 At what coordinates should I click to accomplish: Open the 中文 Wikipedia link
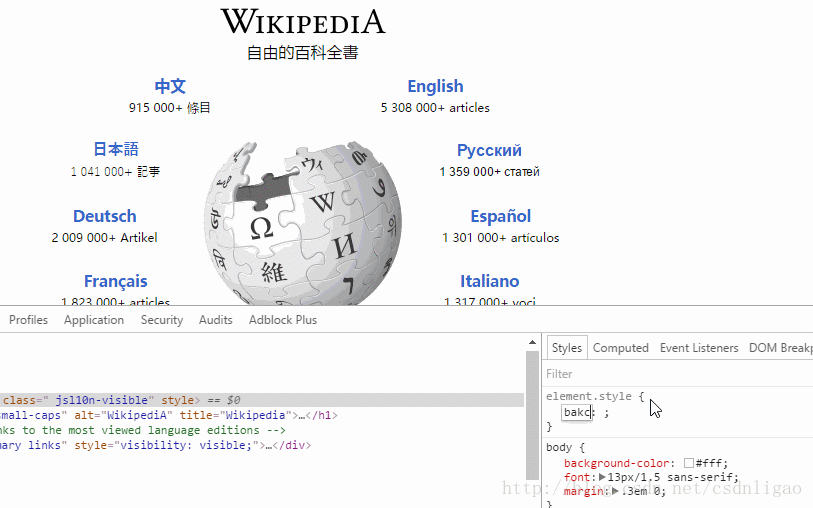point(170,86)
